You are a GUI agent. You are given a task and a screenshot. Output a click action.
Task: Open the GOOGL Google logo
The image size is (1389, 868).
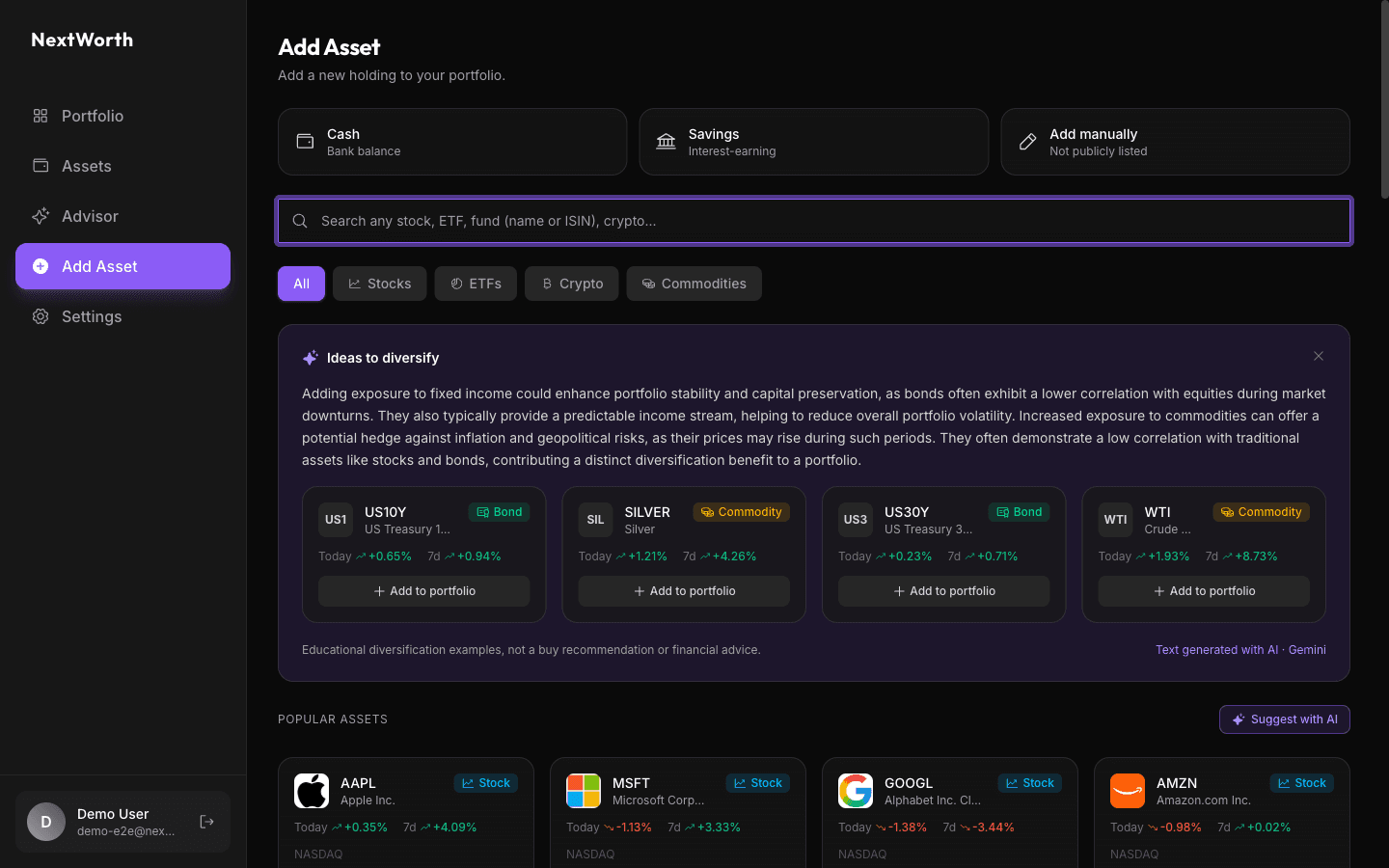click(856, 791)
